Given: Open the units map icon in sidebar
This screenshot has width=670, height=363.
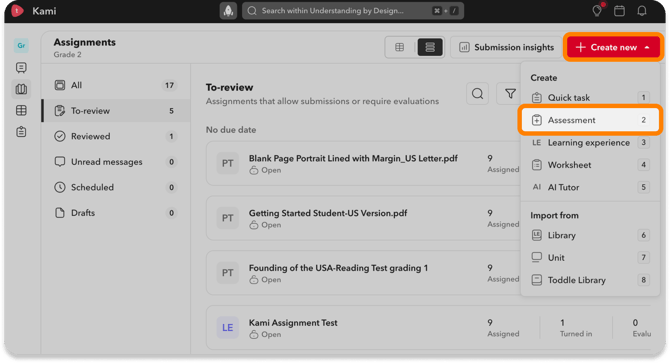Looking at the screenshot, I should pyautogui.click(x=21, y=89).
